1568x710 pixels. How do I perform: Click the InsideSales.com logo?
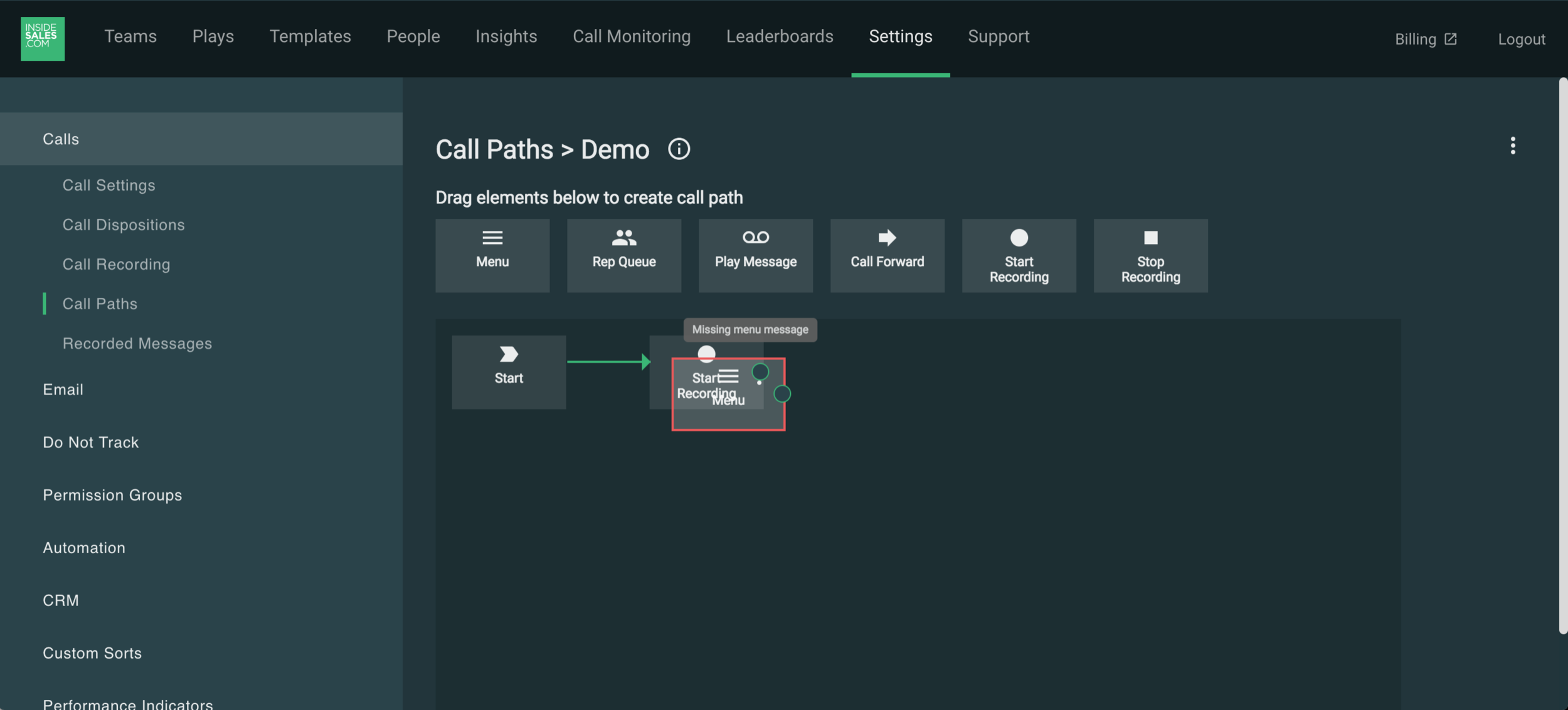[x=43, y=39]
